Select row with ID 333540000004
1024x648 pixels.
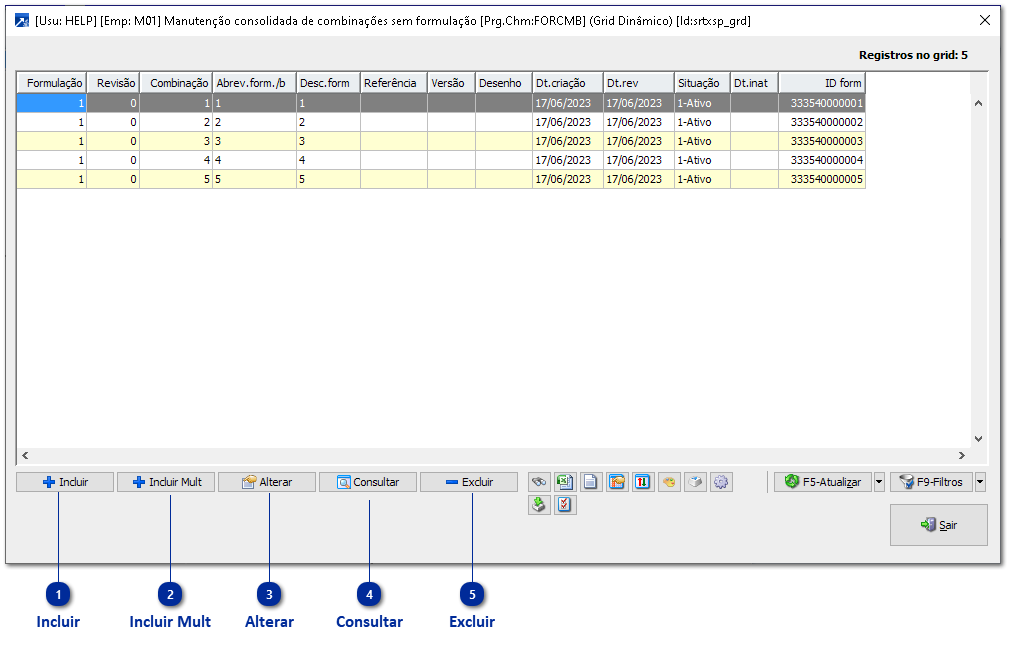click(441, 160)
